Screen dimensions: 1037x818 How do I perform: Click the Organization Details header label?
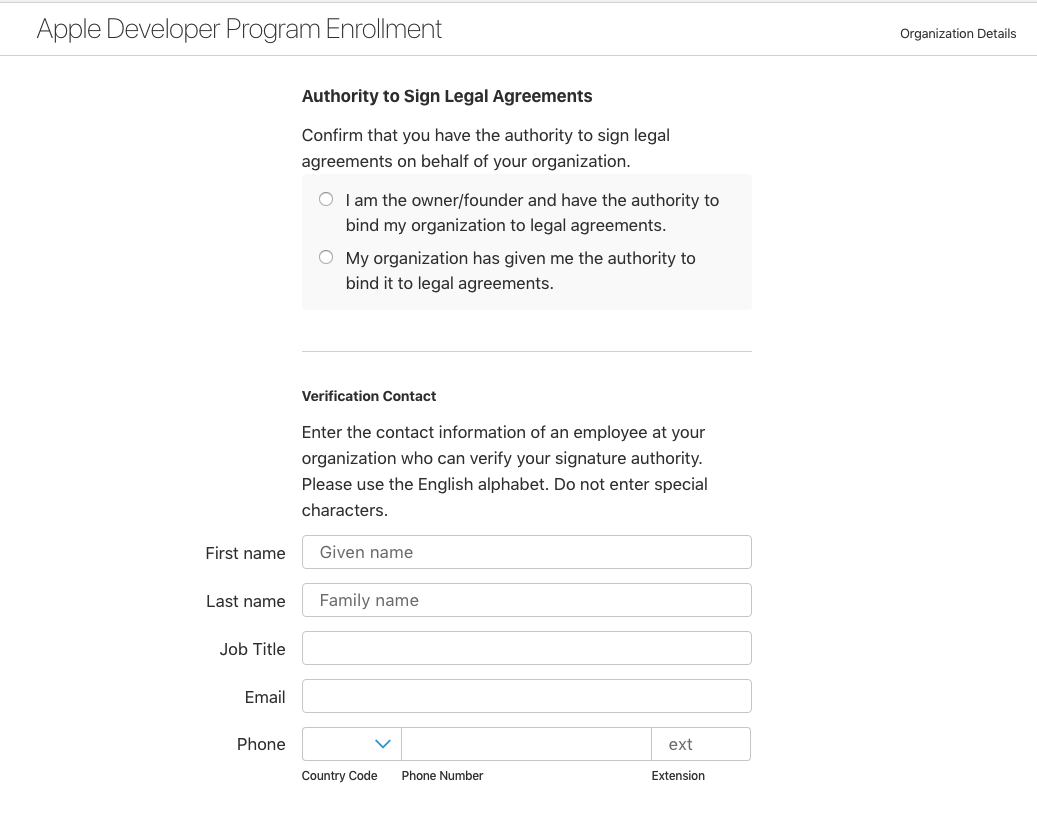pyautogui.click(x=958, y=34)
